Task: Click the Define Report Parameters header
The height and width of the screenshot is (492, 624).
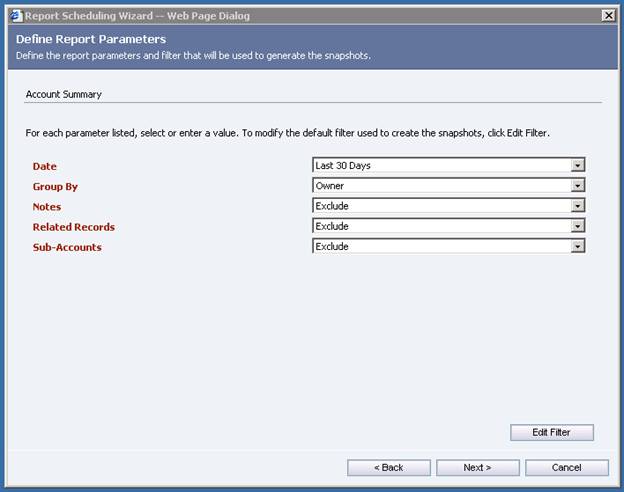Action: (91, 39)
